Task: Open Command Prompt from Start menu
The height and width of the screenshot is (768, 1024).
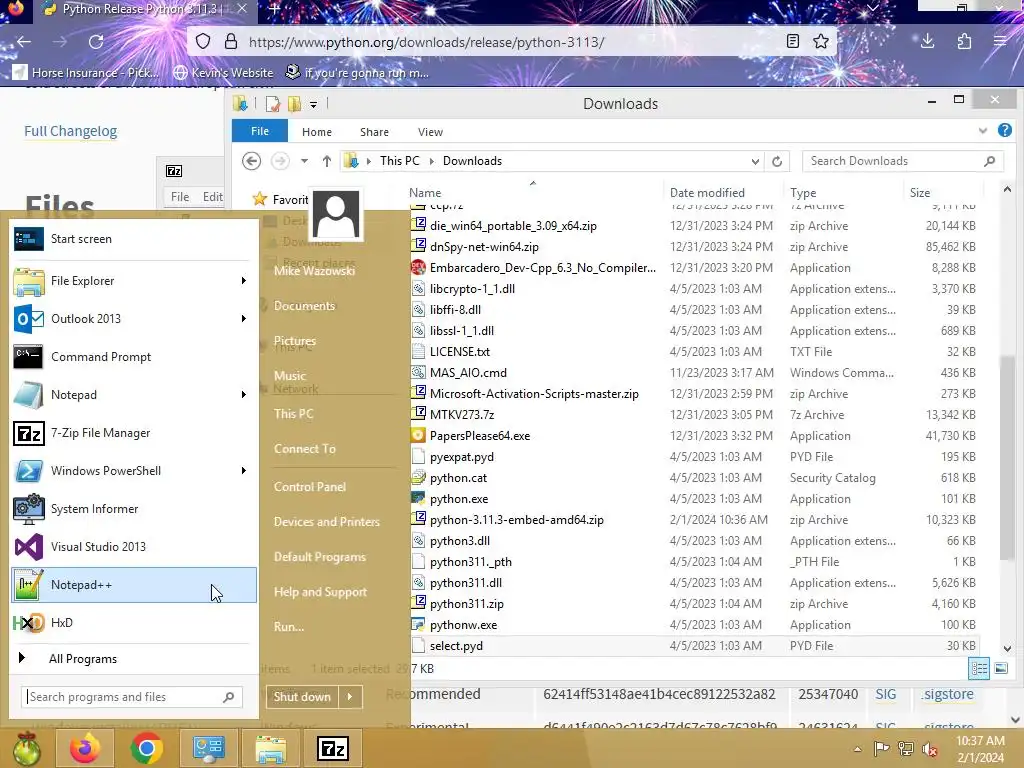Action: tap(133, 357)
